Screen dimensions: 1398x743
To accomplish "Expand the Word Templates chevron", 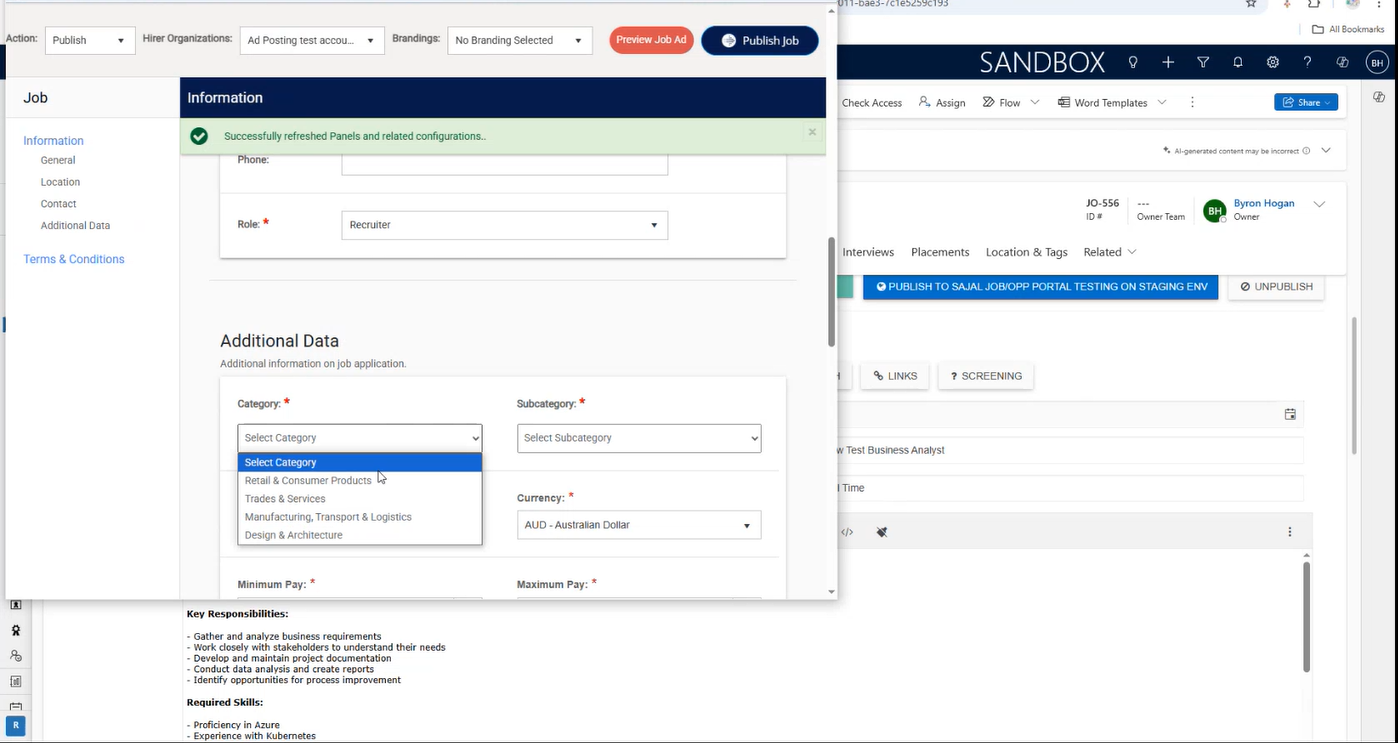I will pyautogui.click(x=1162, y=102).
